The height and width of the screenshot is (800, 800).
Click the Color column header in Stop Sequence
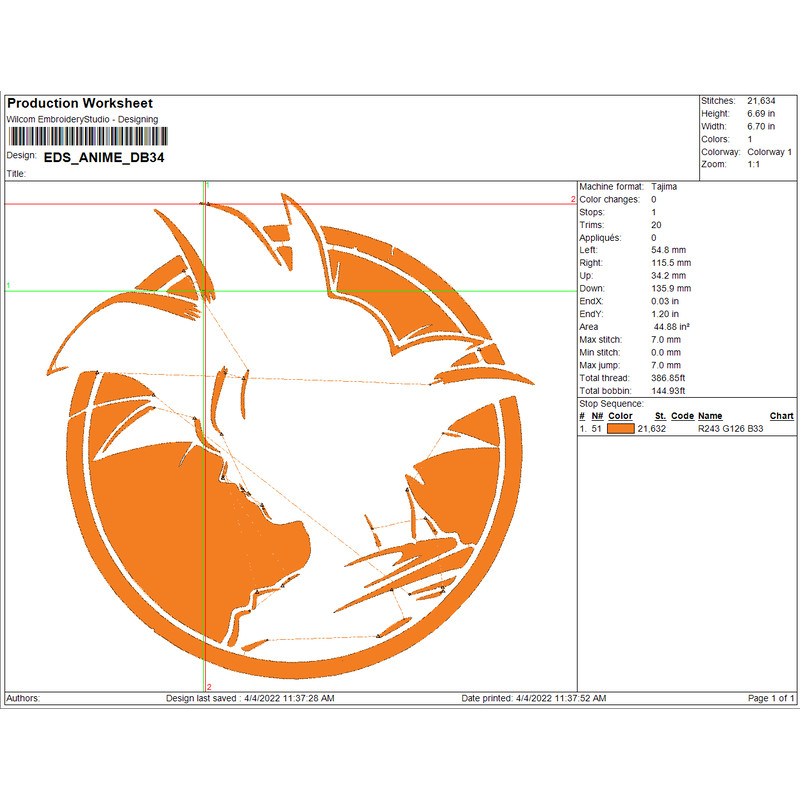click(x=620, y=416)
